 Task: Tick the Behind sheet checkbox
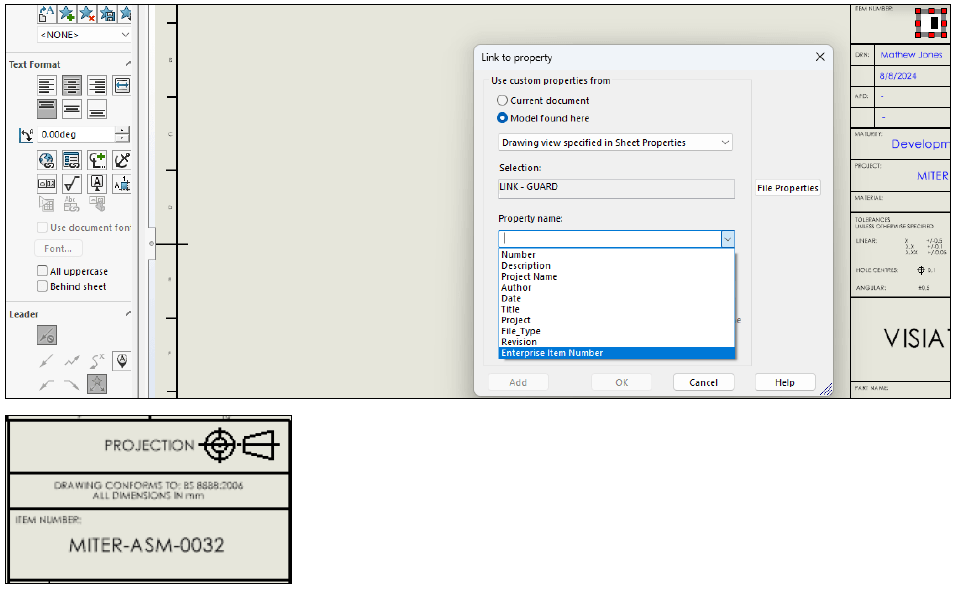(x=42, y=286)
